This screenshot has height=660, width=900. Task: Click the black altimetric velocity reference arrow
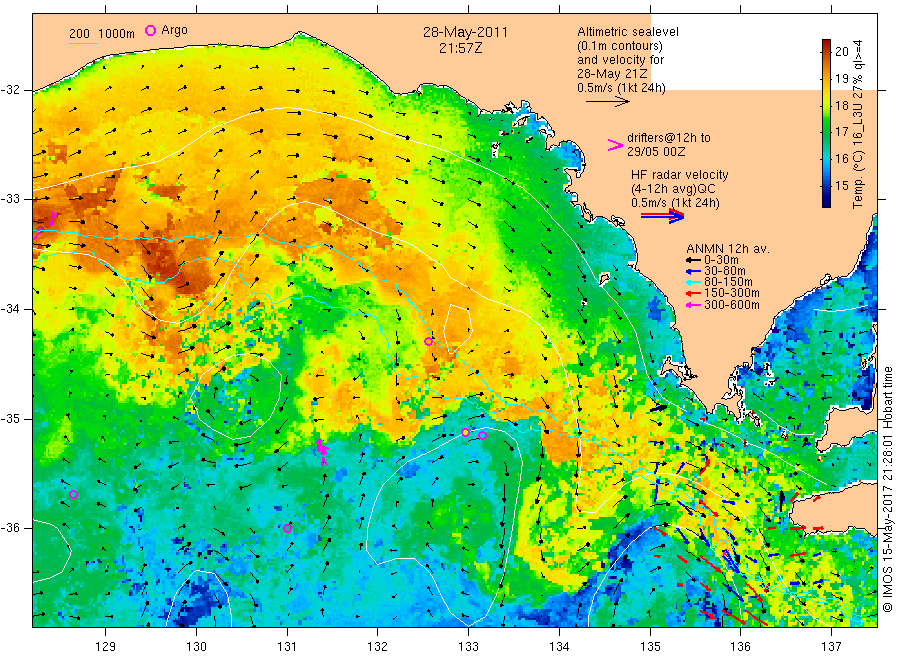click(607, 102)
